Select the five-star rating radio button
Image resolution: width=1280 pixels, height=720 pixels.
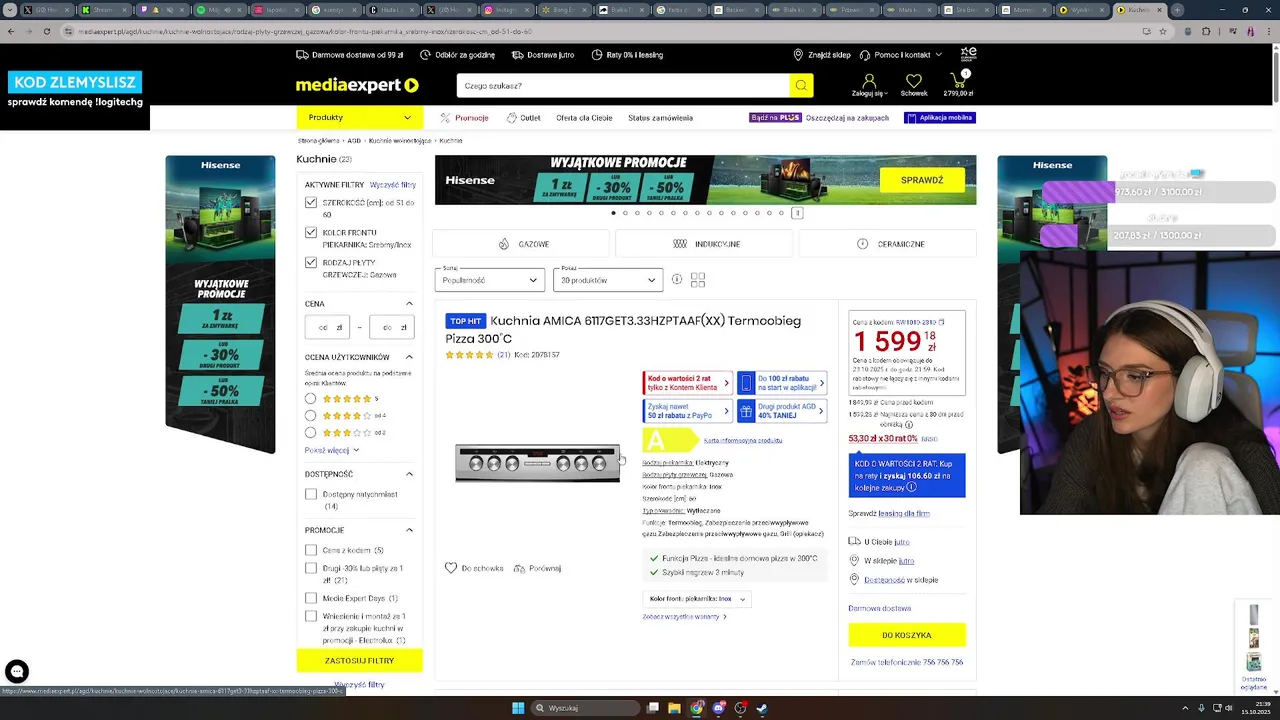pos(310,398)
